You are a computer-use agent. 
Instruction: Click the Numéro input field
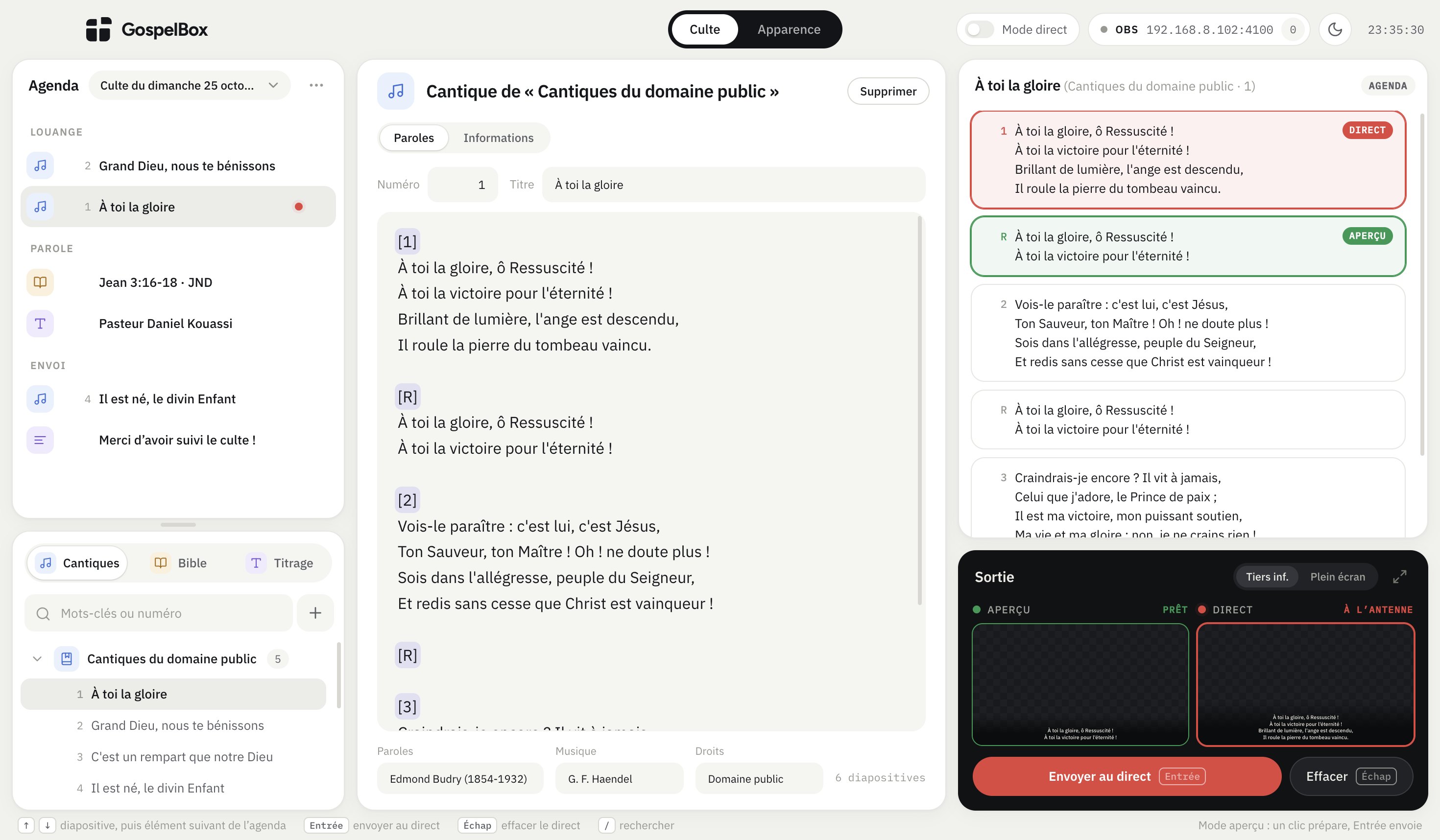pos(462,185)
